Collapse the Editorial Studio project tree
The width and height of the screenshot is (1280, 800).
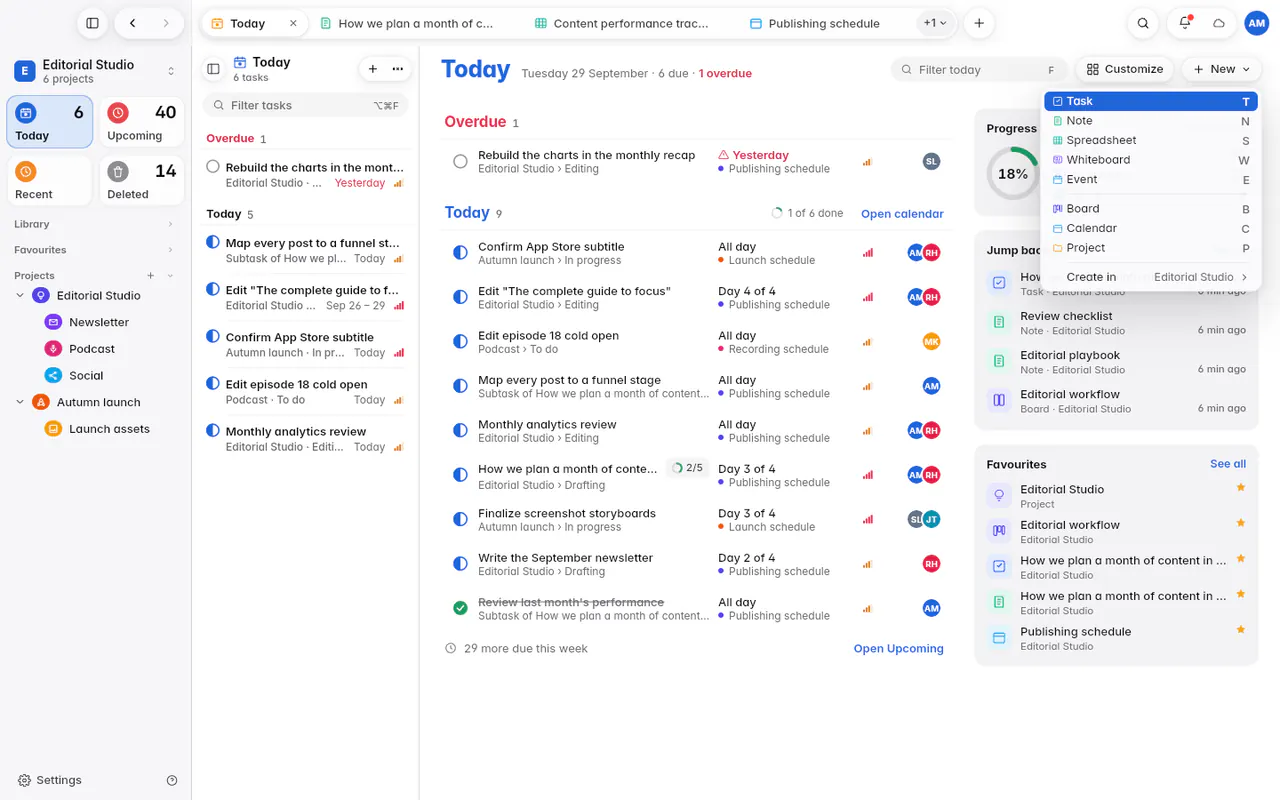click(20, 296)
